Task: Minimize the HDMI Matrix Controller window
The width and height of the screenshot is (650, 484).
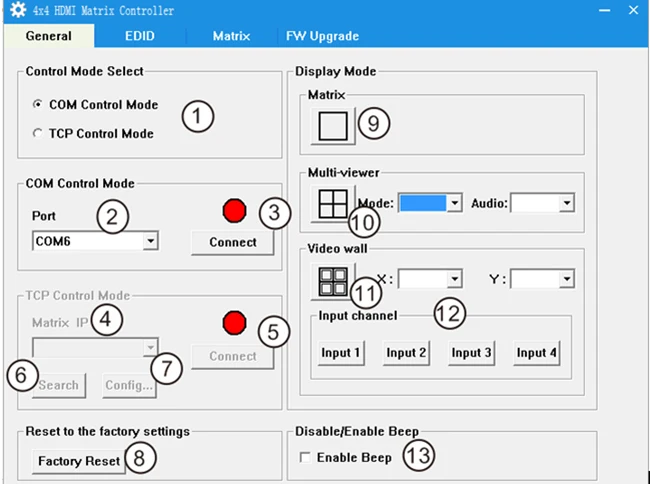Action: click(x=604, y=10)
